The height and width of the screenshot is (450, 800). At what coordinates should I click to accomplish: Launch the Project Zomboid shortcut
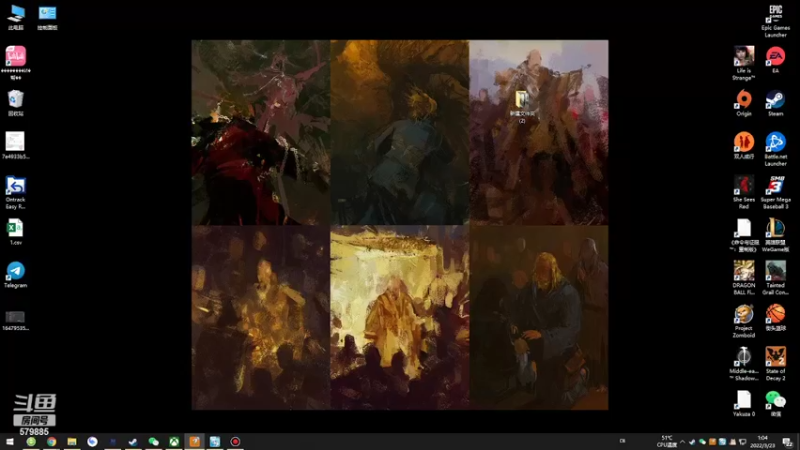pyautogui.click(x=743, y=320)
